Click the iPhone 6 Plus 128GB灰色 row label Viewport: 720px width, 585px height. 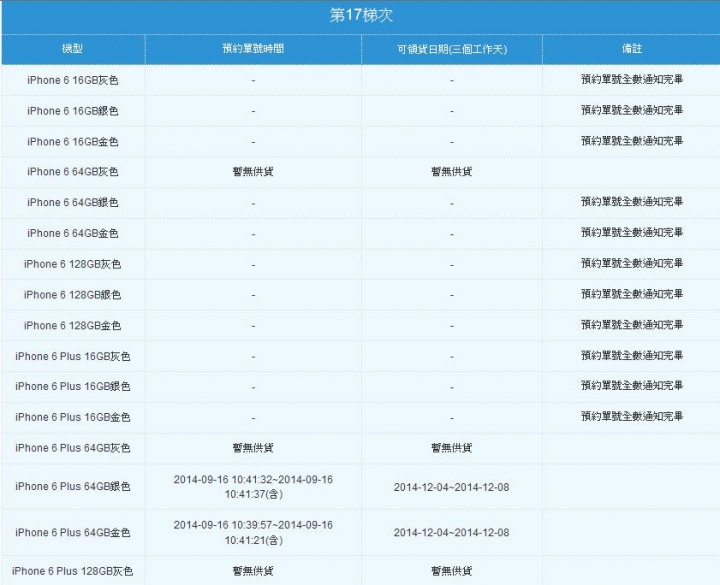point(73,571)
